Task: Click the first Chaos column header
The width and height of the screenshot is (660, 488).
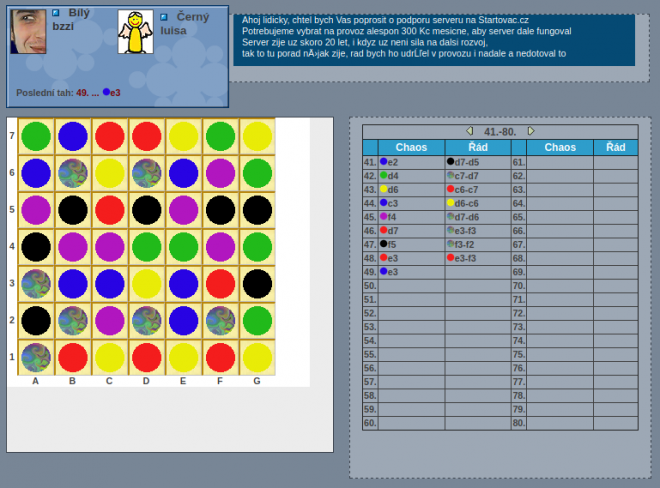Action: coord(411,147)
